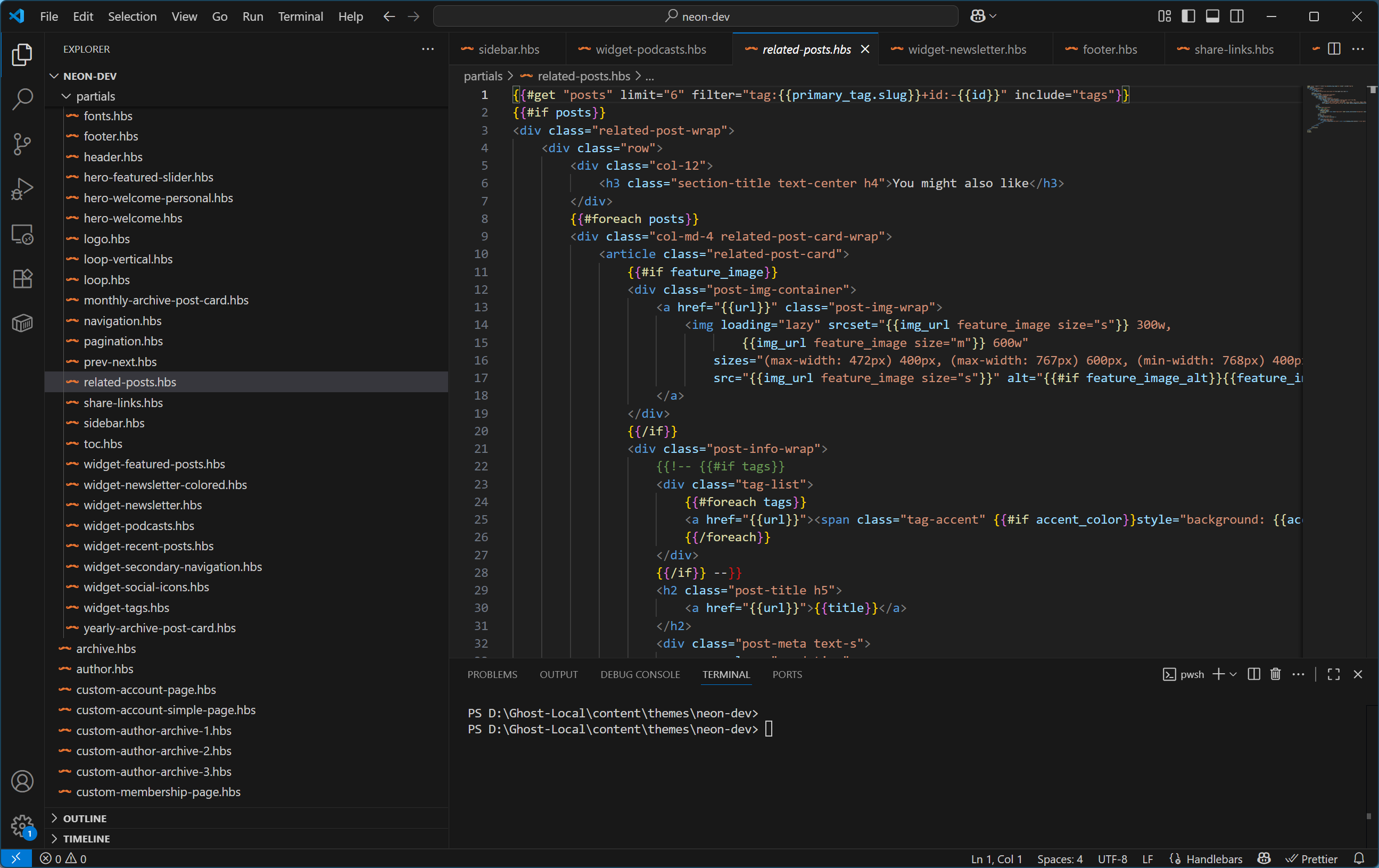Open the Copilot chat icon in title bar
The image size is (1379, 868).
coord(978,16)
